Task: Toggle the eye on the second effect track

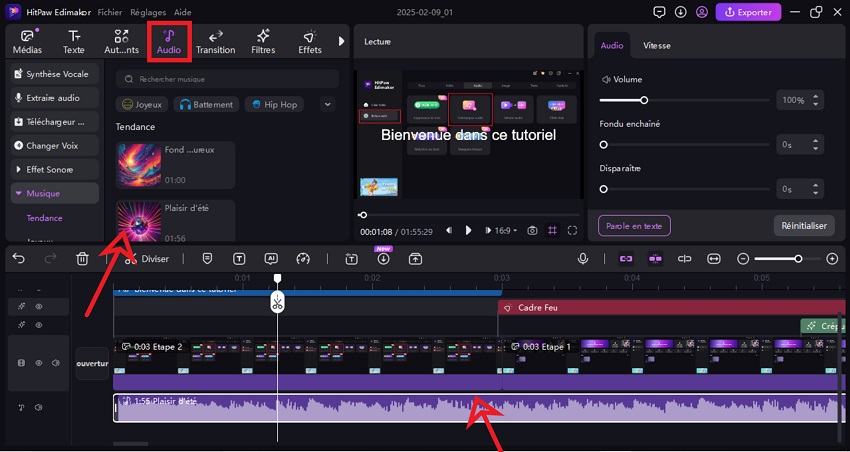Action: pyautogui.click(x=39, y=325)
